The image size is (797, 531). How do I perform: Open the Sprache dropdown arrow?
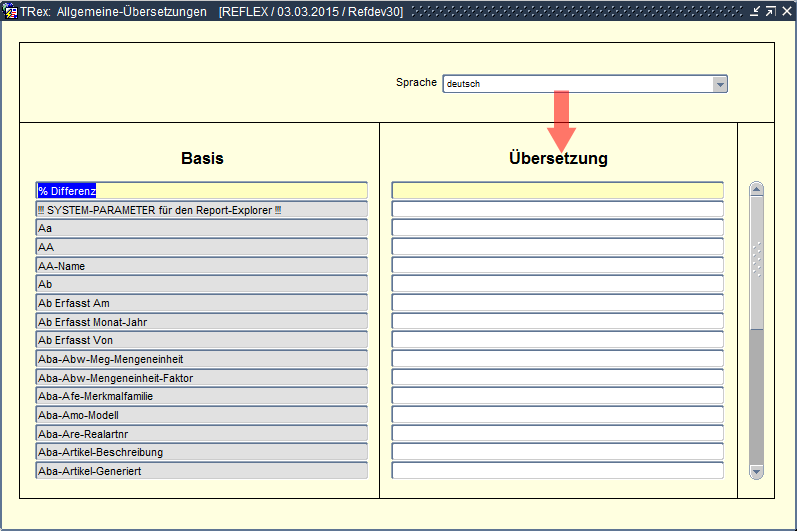719,84
